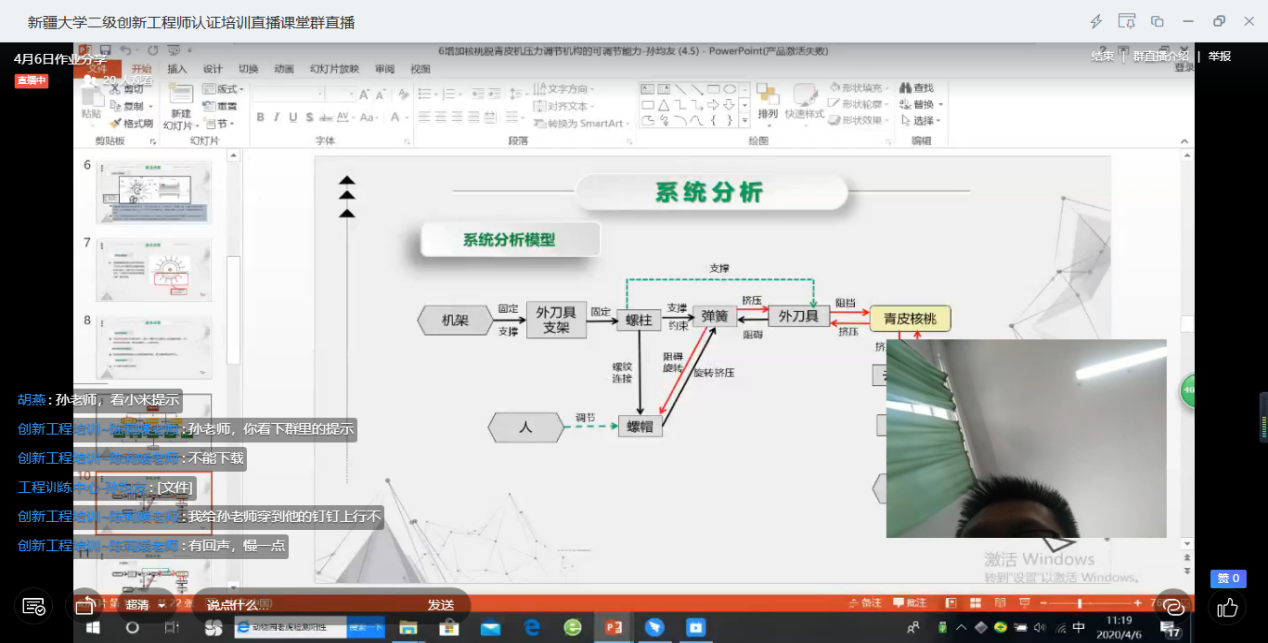Toggle Italic text formatting
1268x643 pixels.
pos(276,117)
